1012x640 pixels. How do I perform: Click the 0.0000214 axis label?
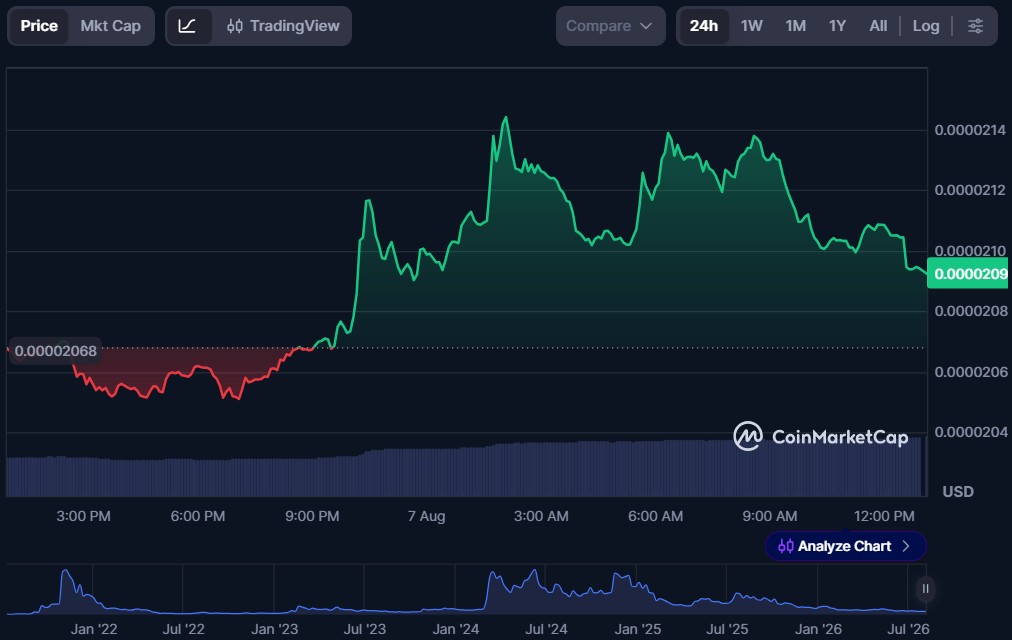click(969, 130)
